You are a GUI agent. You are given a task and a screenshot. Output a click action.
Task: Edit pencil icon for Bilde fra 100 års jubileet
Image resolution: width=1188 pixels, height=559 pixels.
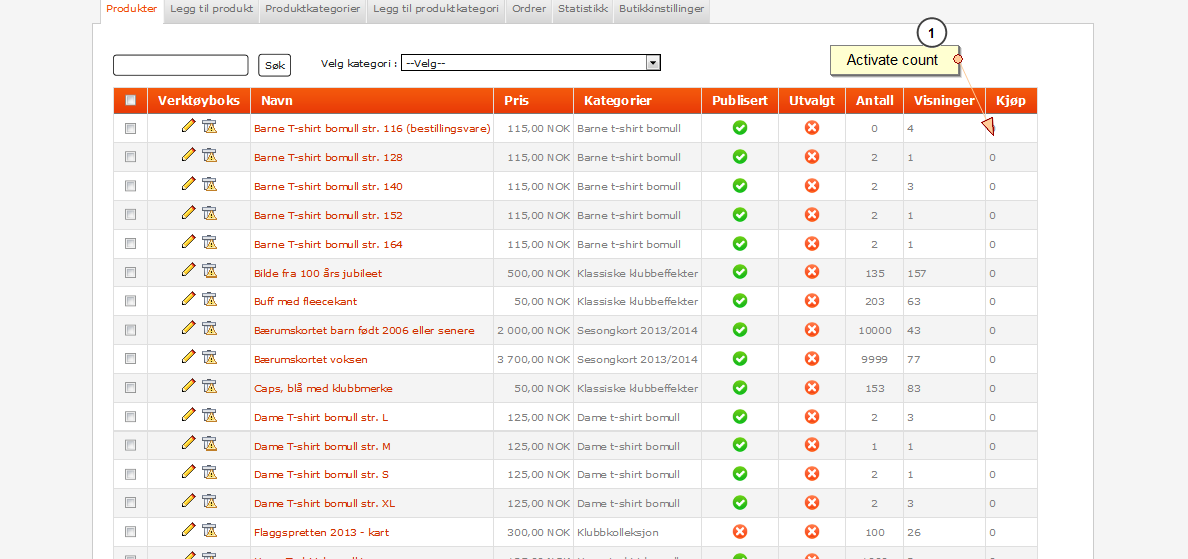point(189,270)
